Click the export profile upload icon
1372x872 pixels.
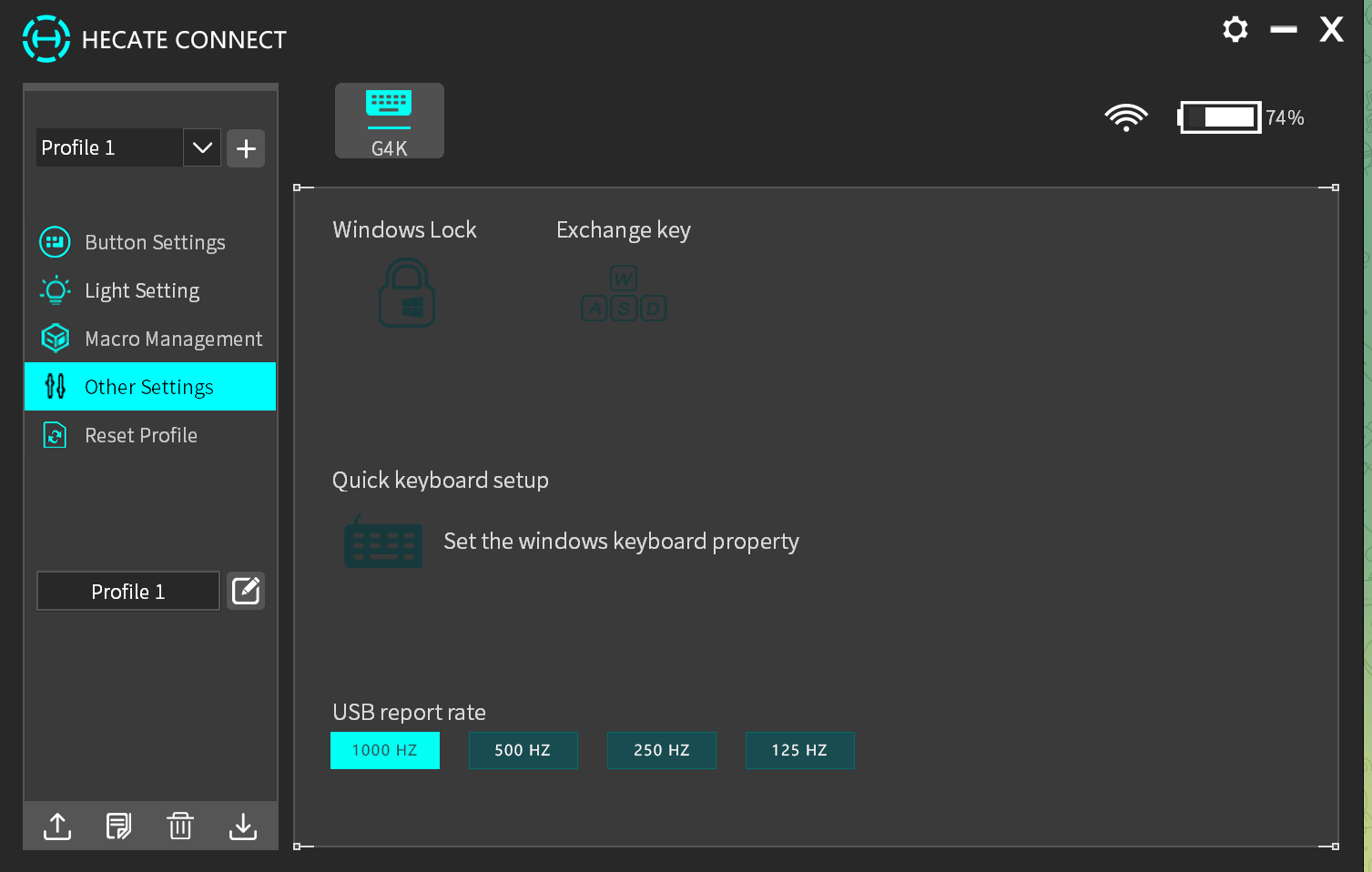pyautogui.click(x=57, y=826)
